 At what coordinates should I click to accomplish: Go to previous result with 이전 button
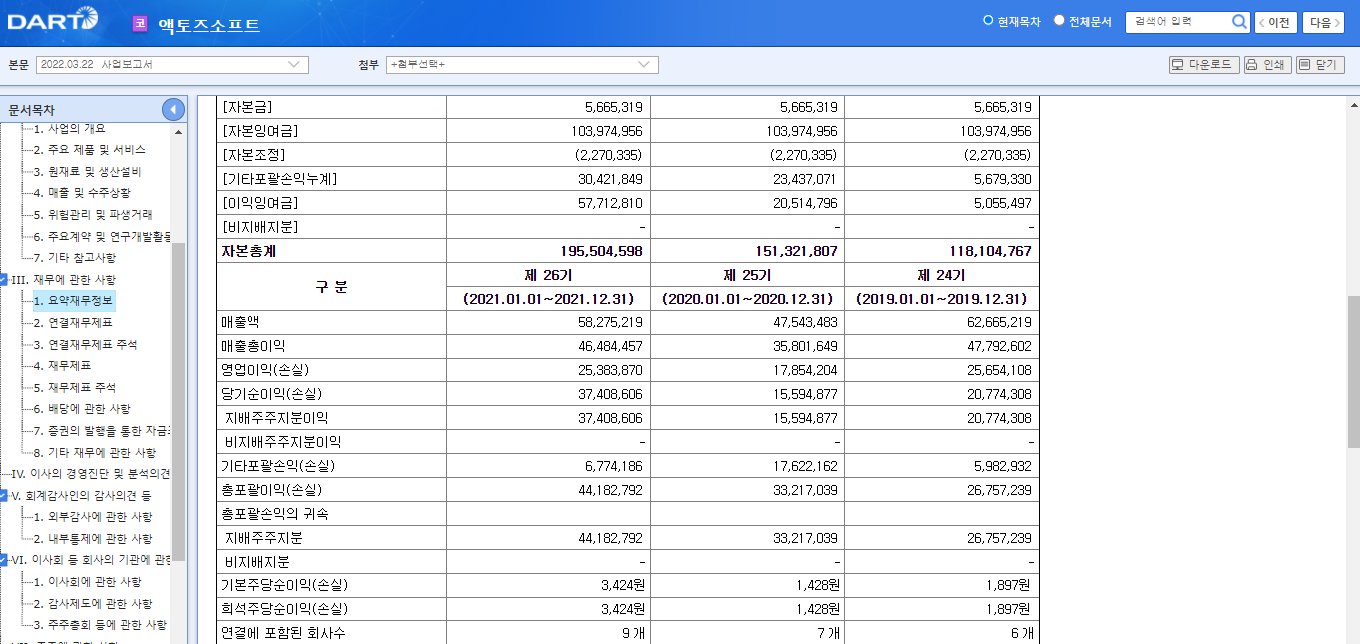(1276, 22)
